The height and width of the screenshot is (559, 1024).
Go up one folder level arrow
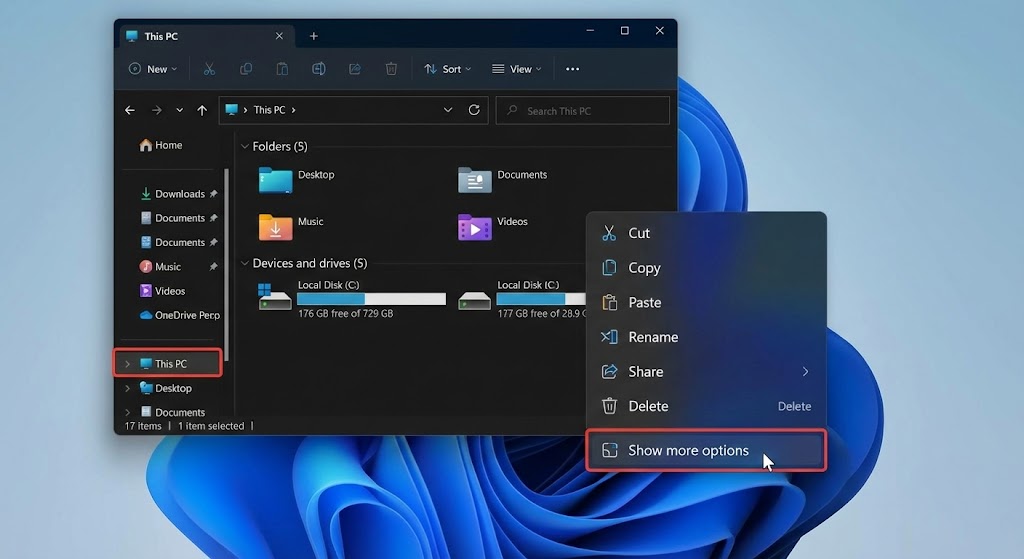(x=203, y=110)
